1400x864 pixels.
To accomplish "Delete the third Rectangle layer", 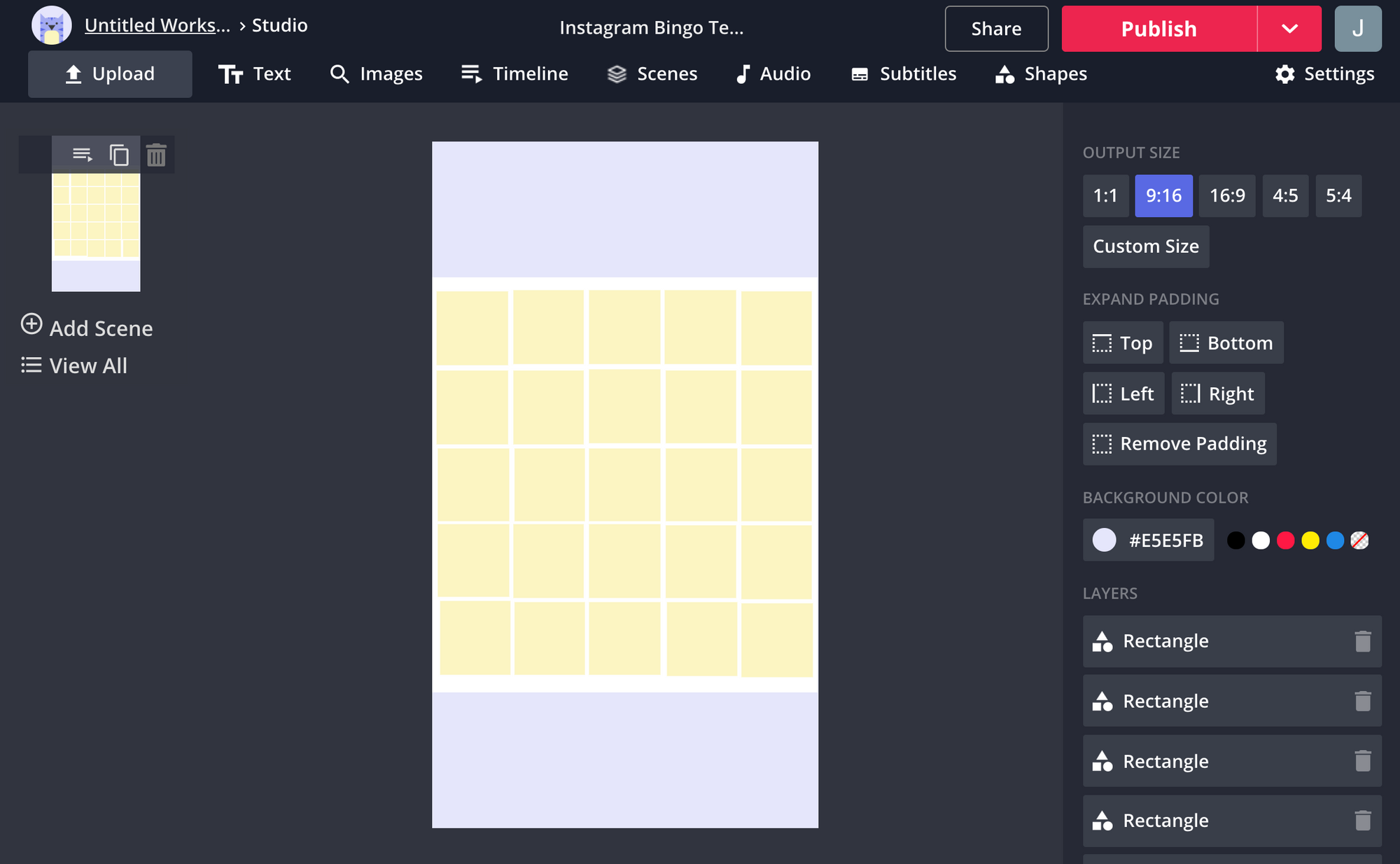I will (1362, 761).
